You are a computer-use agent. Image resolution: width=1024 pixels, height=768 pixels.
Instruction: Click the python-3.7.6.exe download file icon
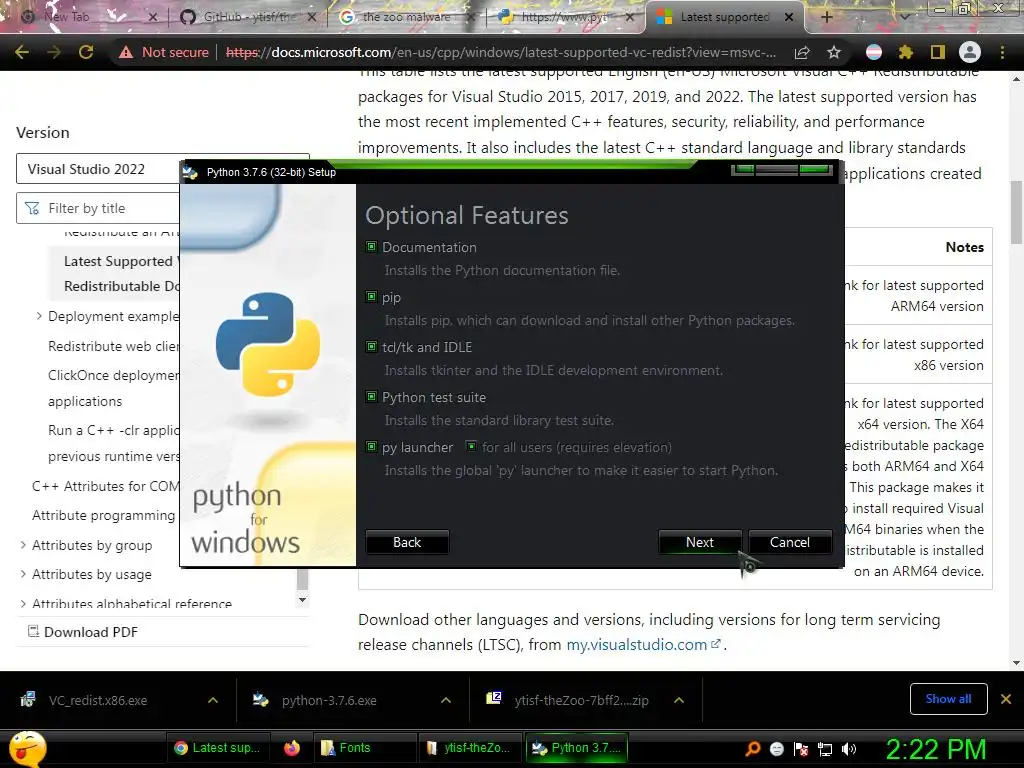tap(261, 699)
